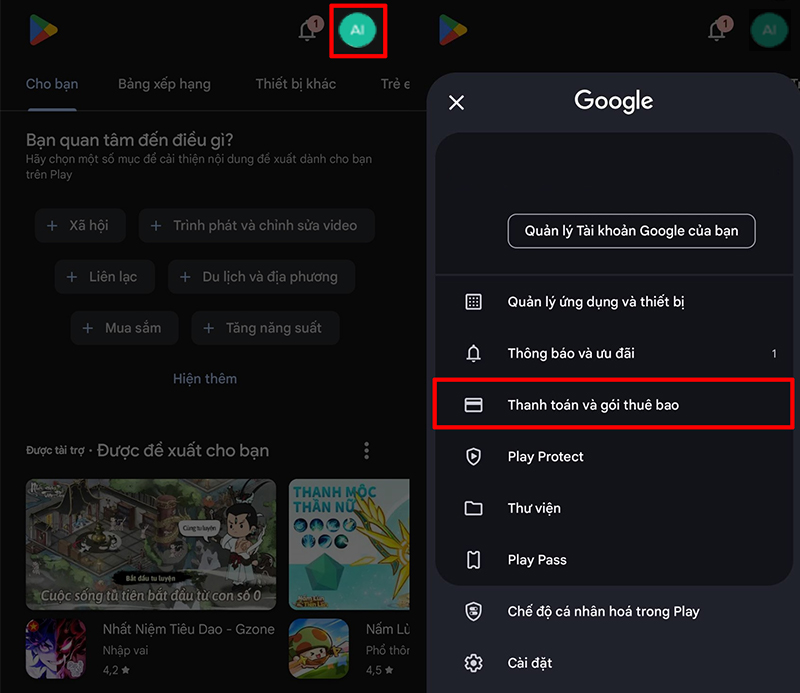Screen dimensions: 800x693
Task: Select the Xã hội interest chip
Action: [78, 226]
